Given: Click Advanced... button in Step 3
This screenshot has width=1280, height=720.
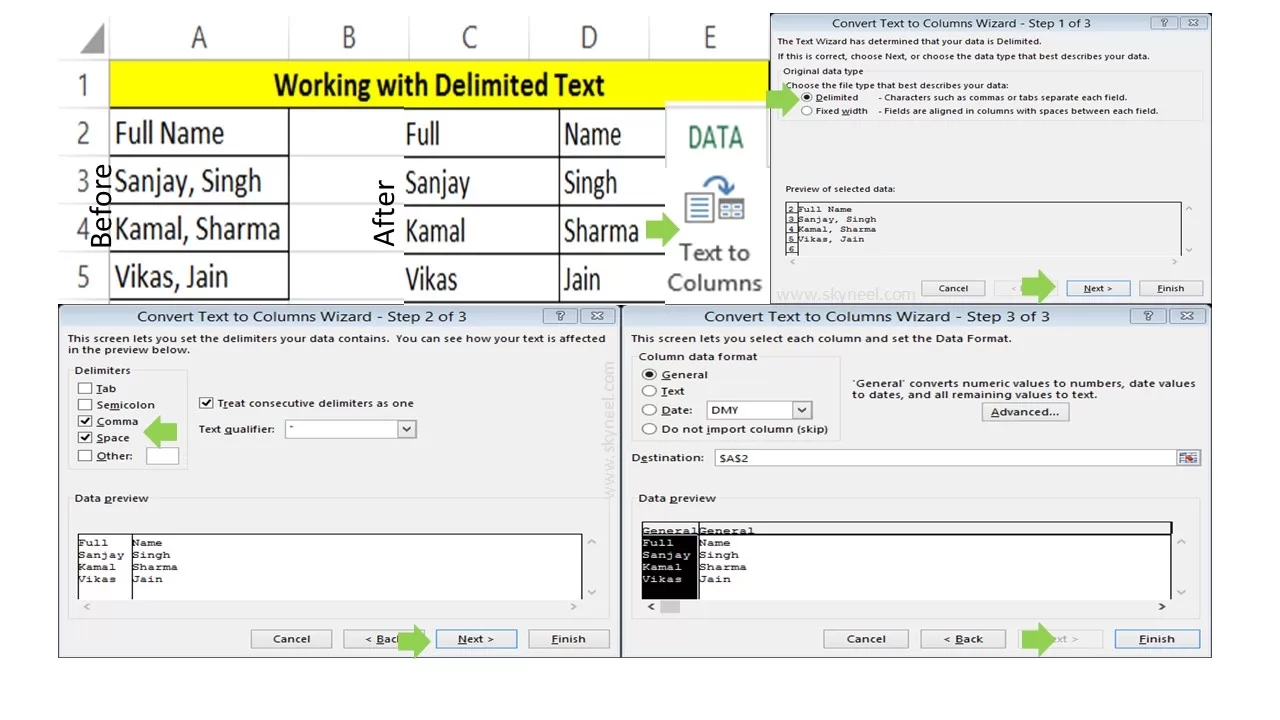Looking at the screenshot, I should pyautogui.click(x=1025, y=412).
